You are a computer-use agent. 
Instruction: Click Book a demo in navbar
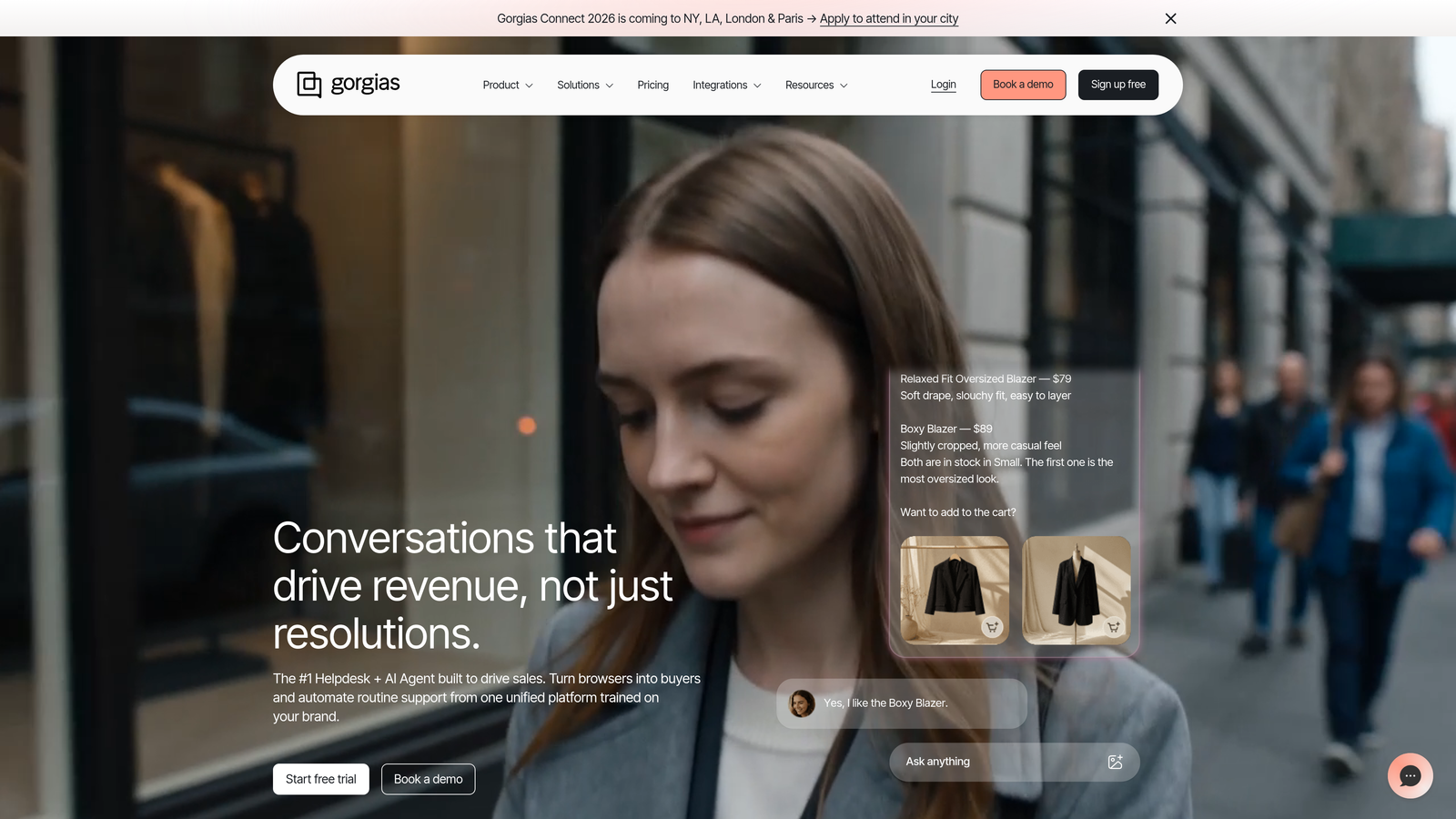pos(1023,85)
